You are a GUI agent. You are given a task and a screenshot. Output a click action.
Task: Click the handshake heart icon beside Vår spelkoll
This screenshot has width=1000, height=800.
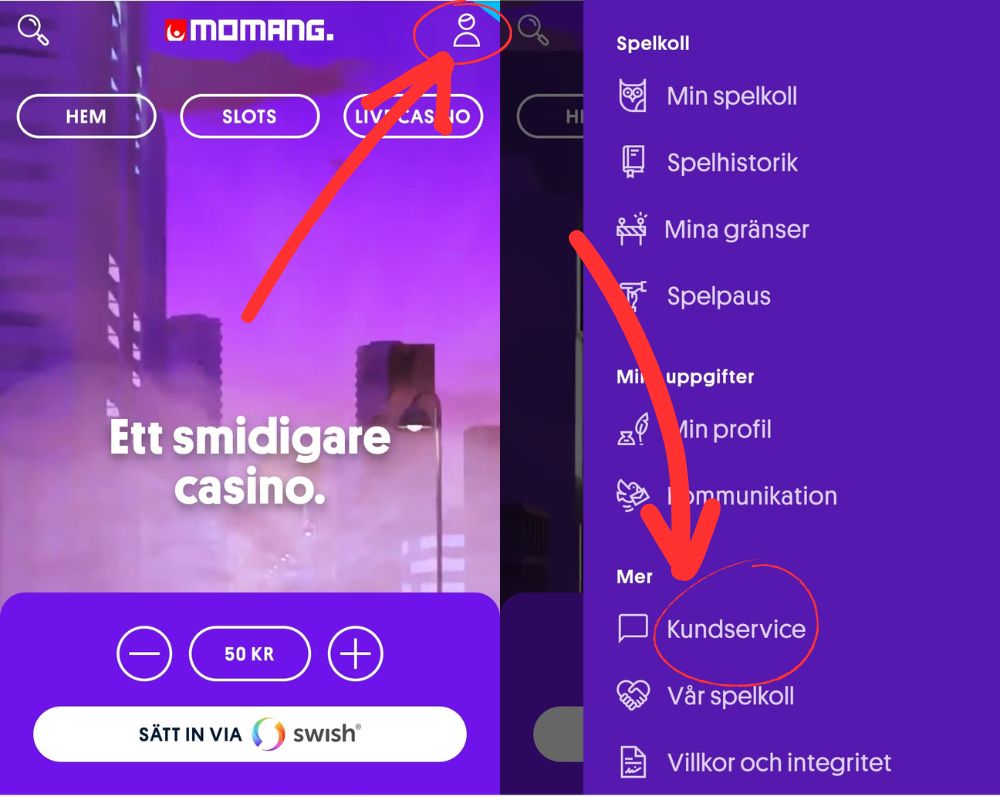(633, 695)
